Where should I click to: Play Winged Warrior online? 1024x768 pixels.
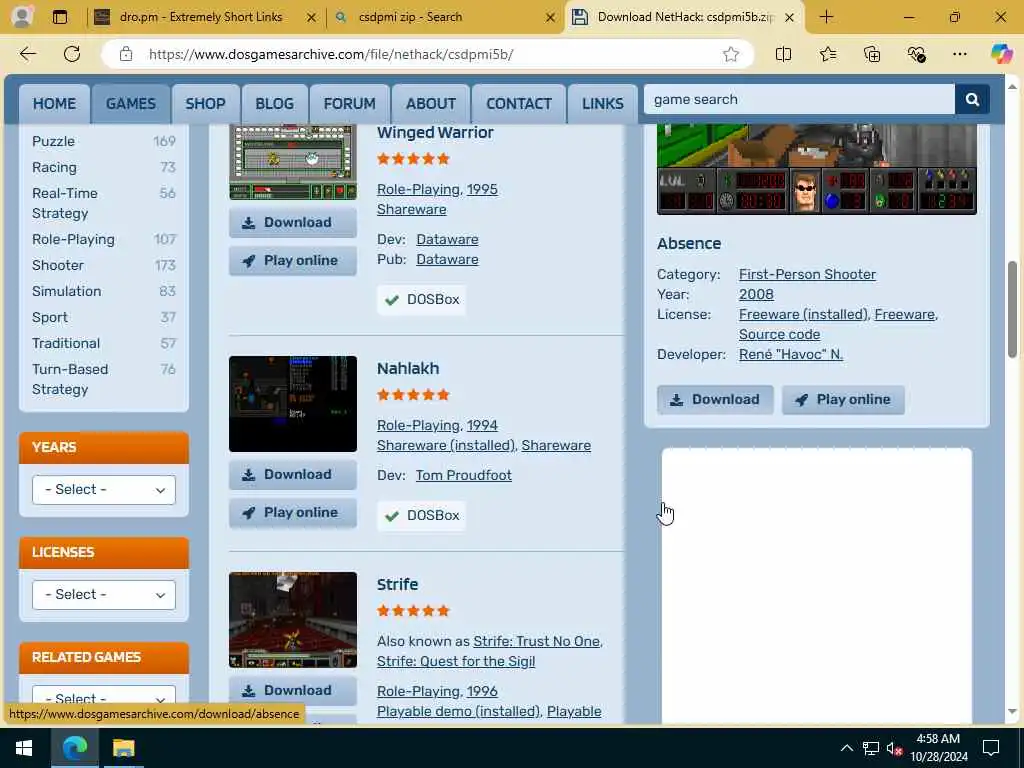pyautogui.click(x=293, y=261)
